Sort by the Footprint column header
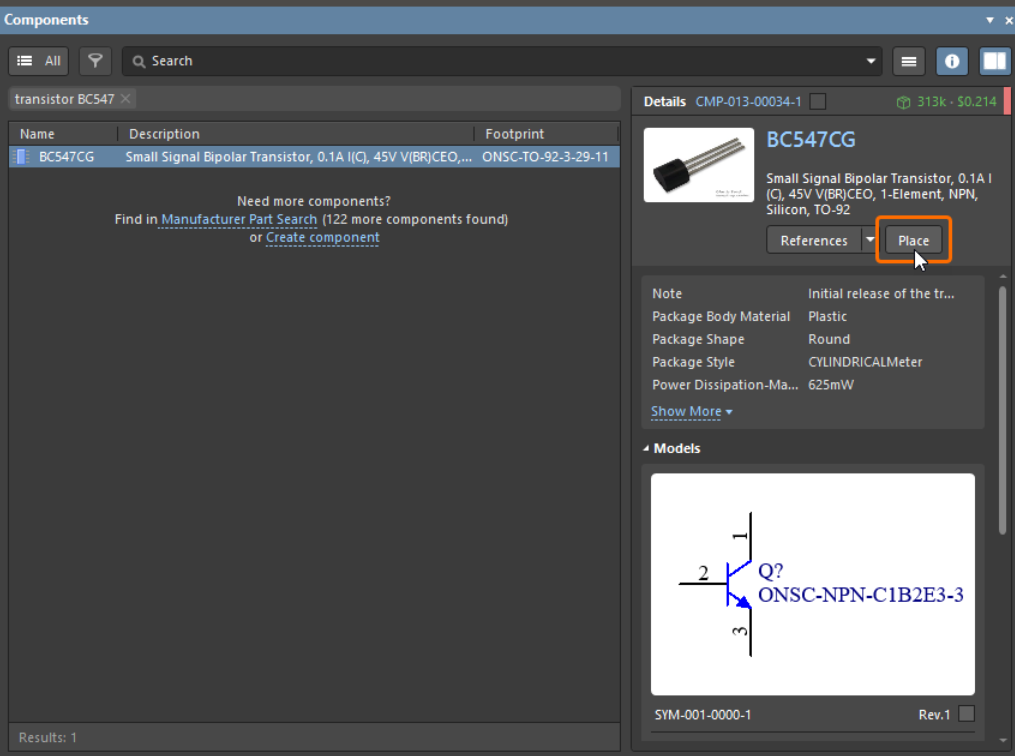Screen dimensions: 1015x756 (547, 134)
